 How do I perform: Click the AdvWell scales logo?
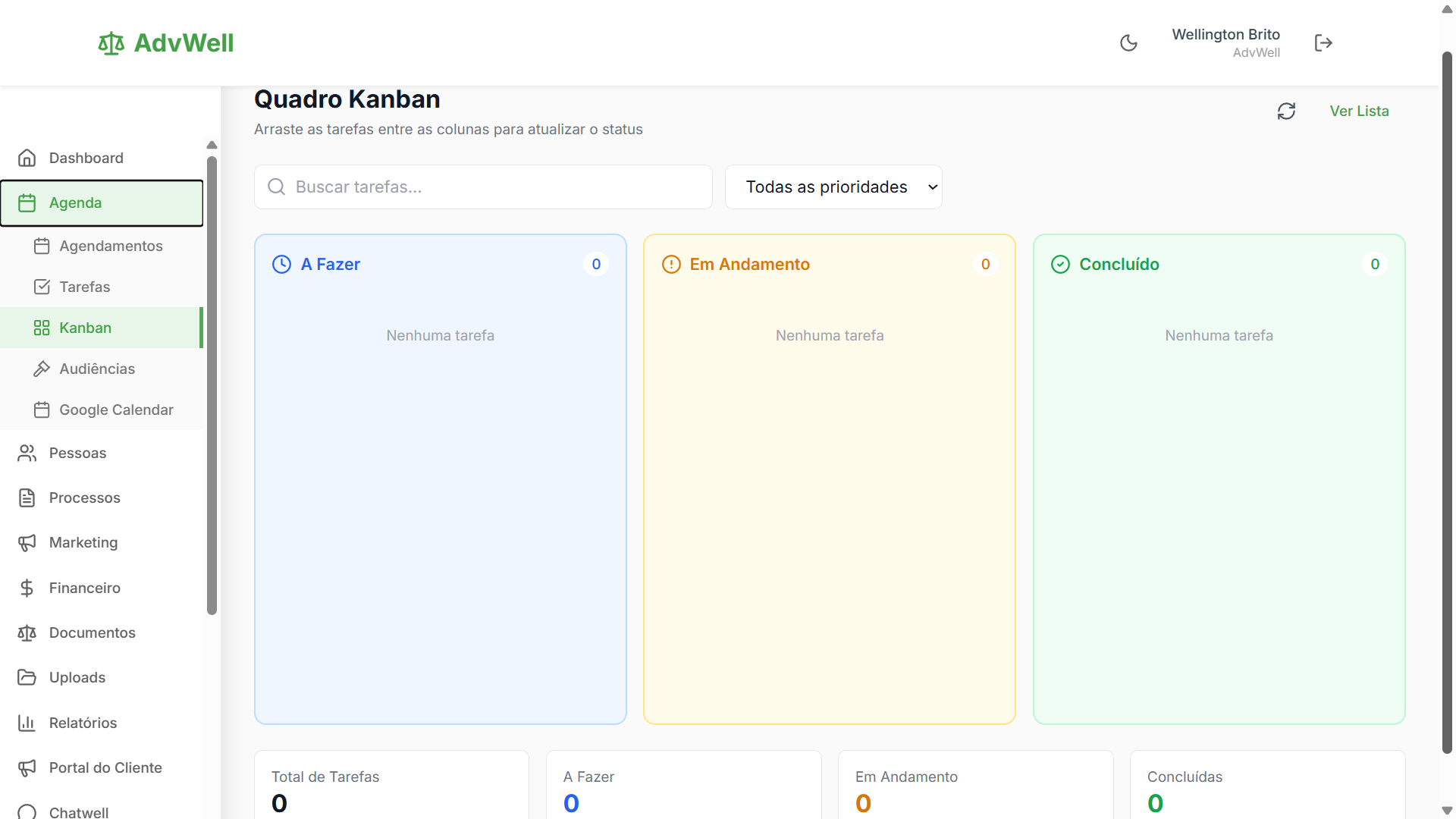pyautogui.click(x=111, y=43)
